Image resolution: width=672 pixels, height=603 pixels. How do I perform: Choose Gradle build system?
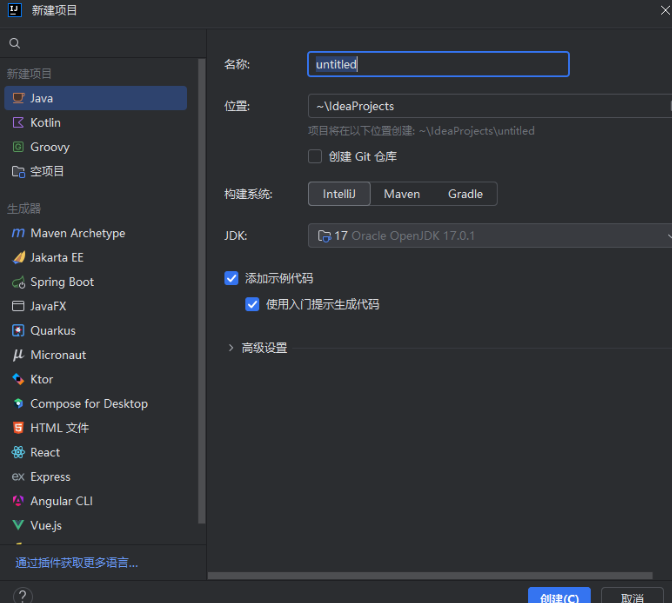tap(465, 194)
